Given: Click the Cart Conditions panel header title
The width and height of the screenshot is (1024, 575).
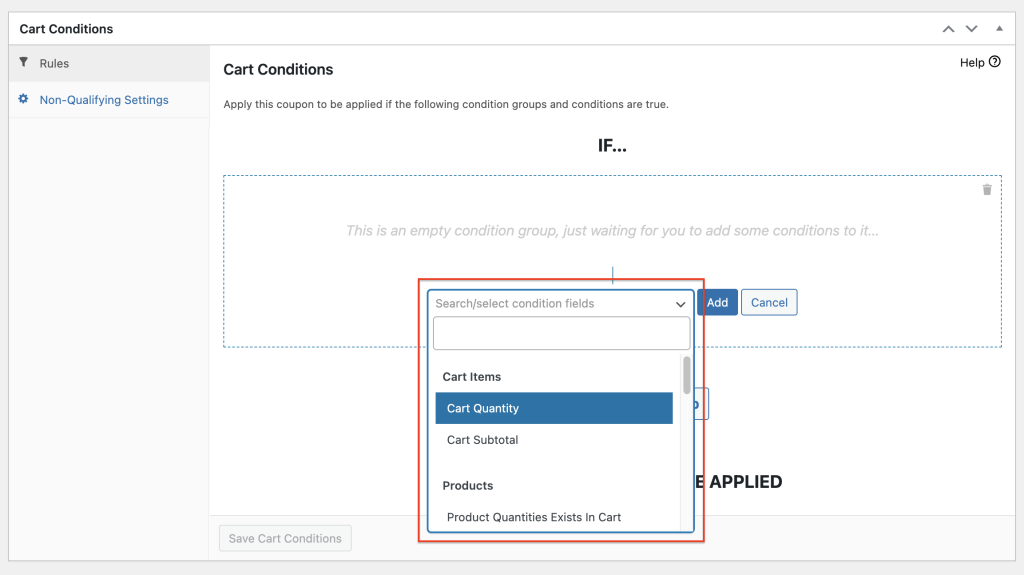Looking at the screenshot, I should (x=67, y=29).
